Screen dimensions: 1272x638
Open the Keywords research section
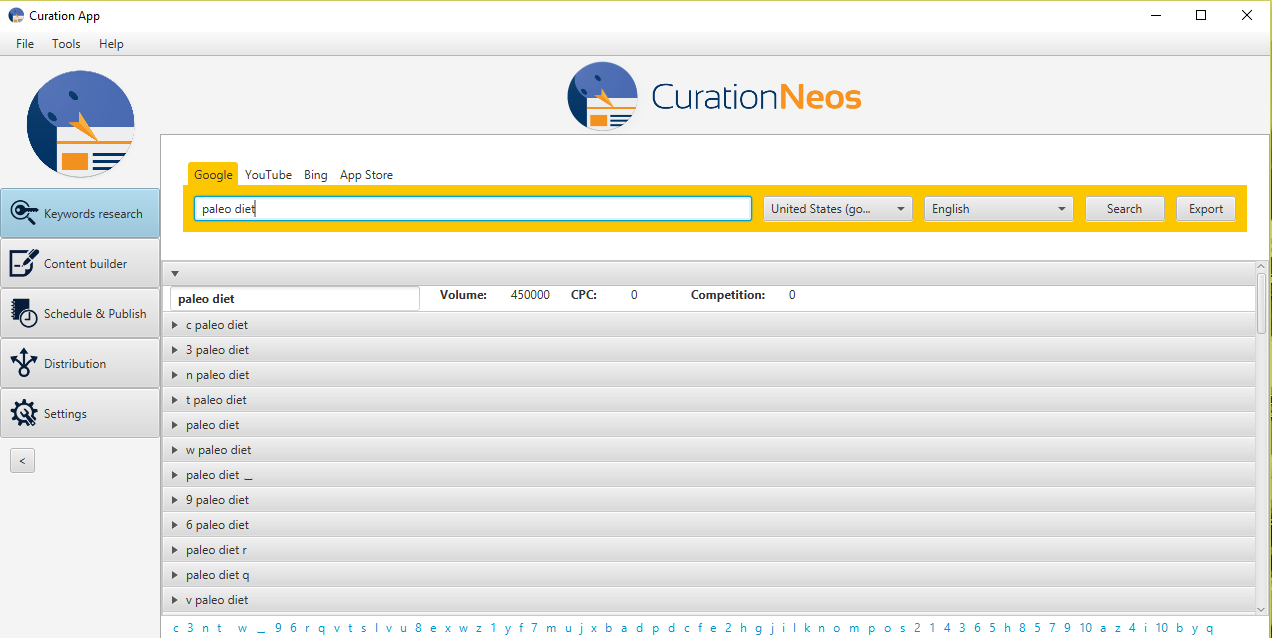pyautogui.click(x=80, y=213)
